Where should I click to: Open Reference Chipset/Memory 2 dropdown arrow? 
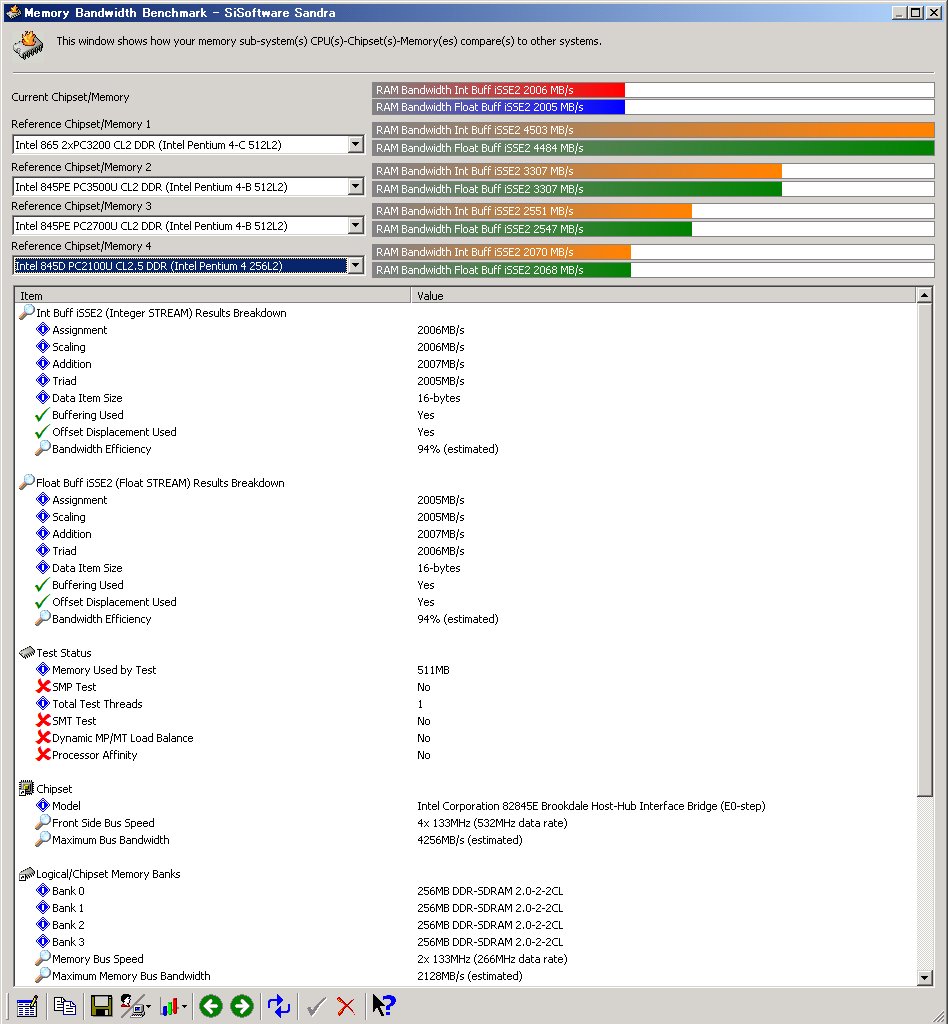point(355,186)
